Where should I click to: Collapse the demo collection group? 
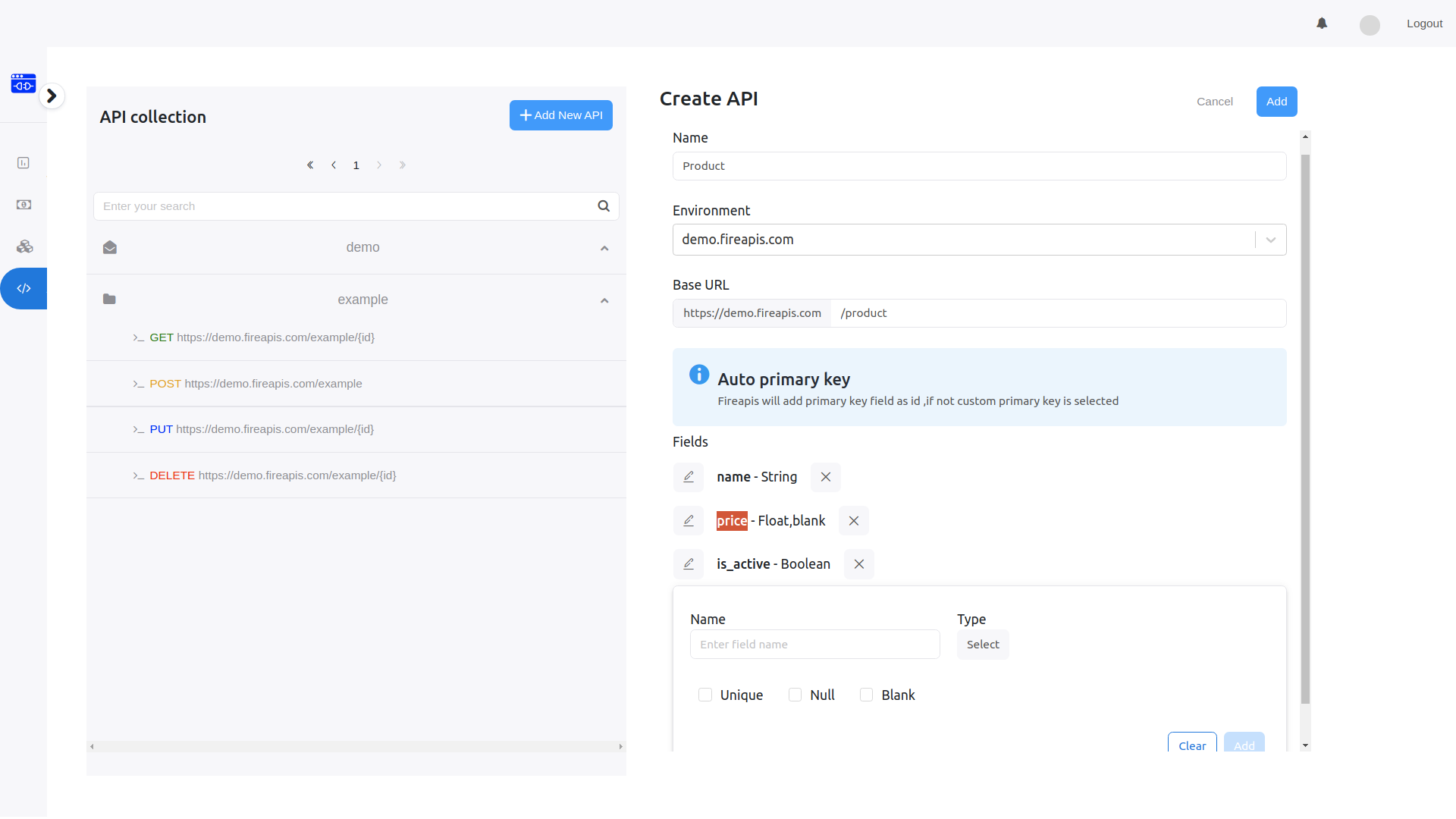pos(604,248)
